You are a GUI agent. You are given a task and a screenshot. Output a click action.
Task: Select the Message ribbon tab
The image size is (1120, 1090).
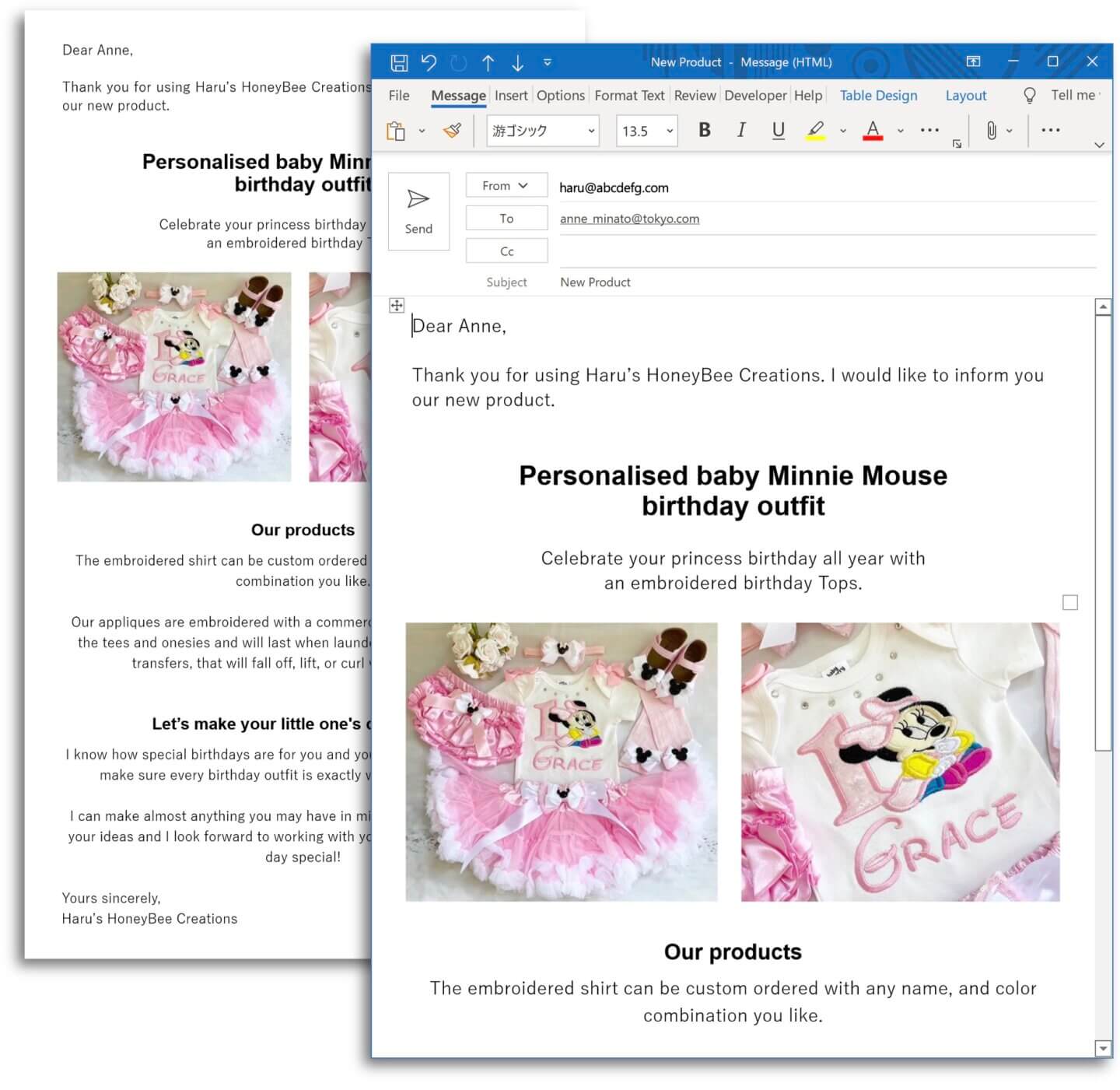(x=458, y=95)
